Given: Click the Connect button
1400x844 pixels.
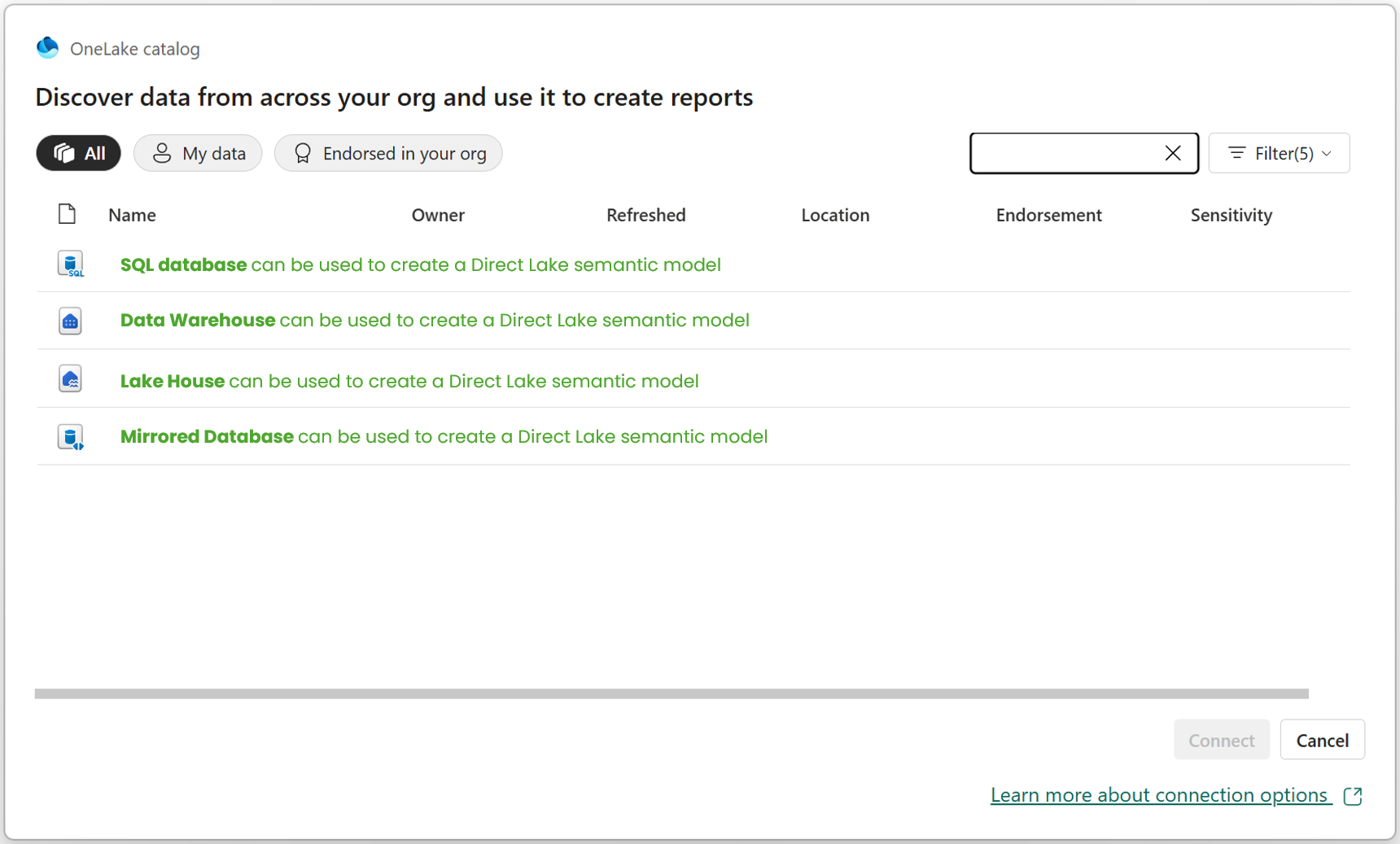Looking at the screenshot, I should [x=1222, y=740].
